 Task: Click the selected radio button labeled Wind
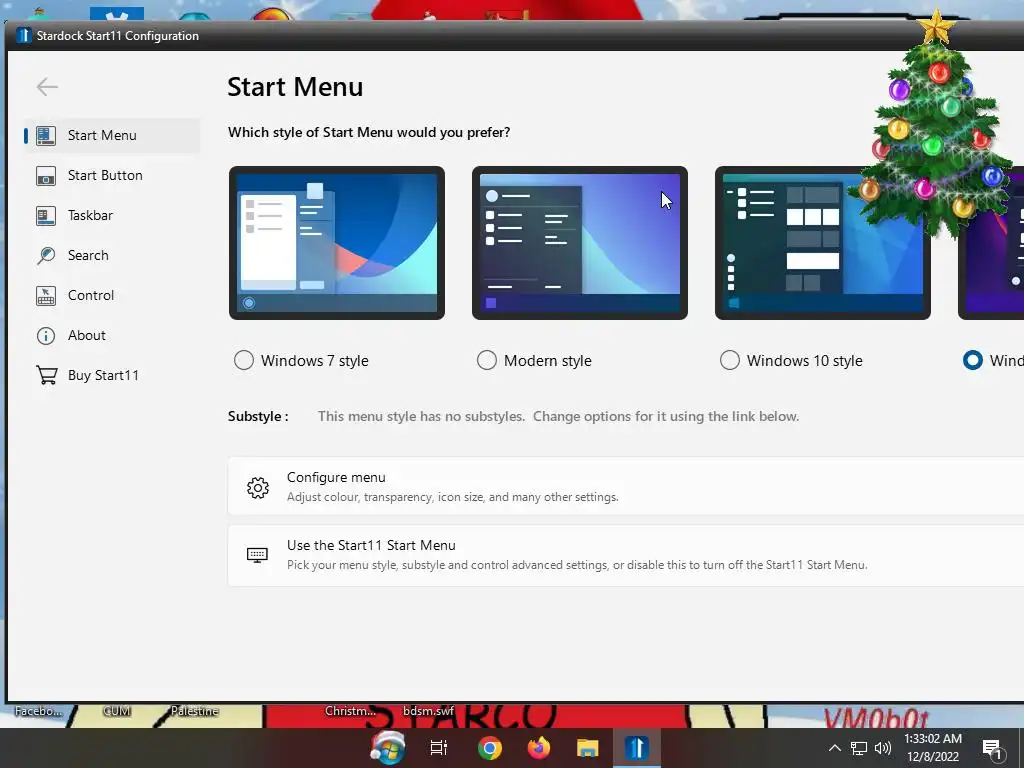point(972,360)
